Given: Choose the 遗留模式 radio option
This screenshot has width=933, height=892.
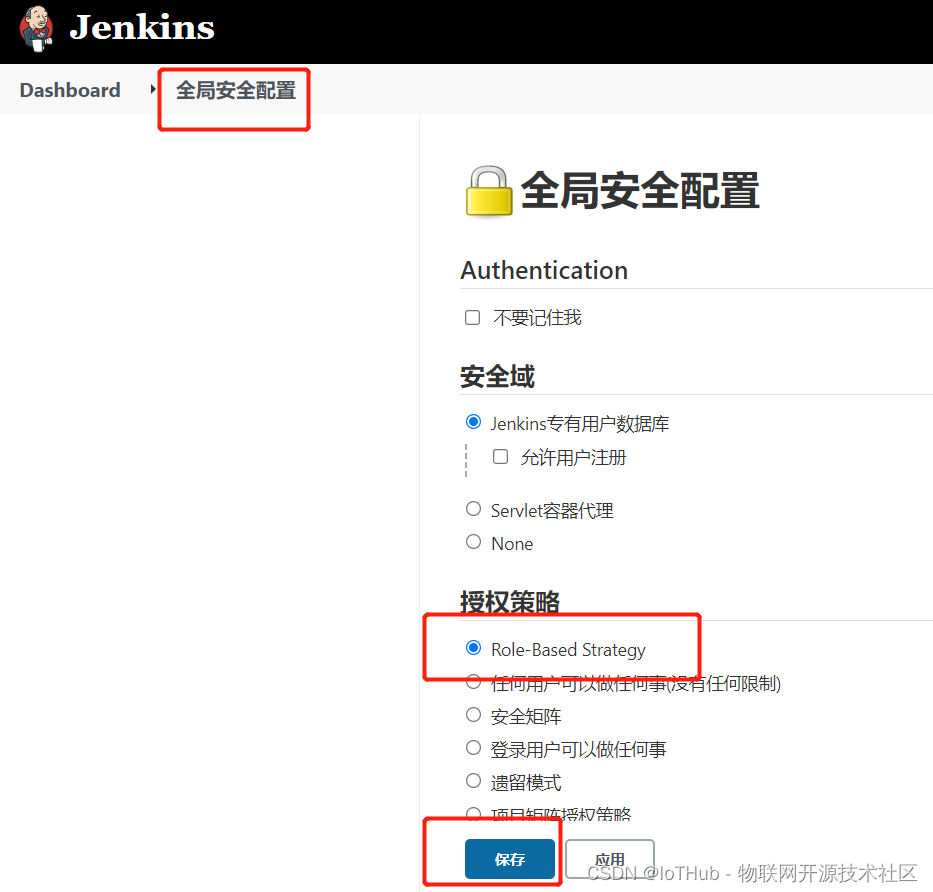Looking at the screenshot, I should click(474, 781).
